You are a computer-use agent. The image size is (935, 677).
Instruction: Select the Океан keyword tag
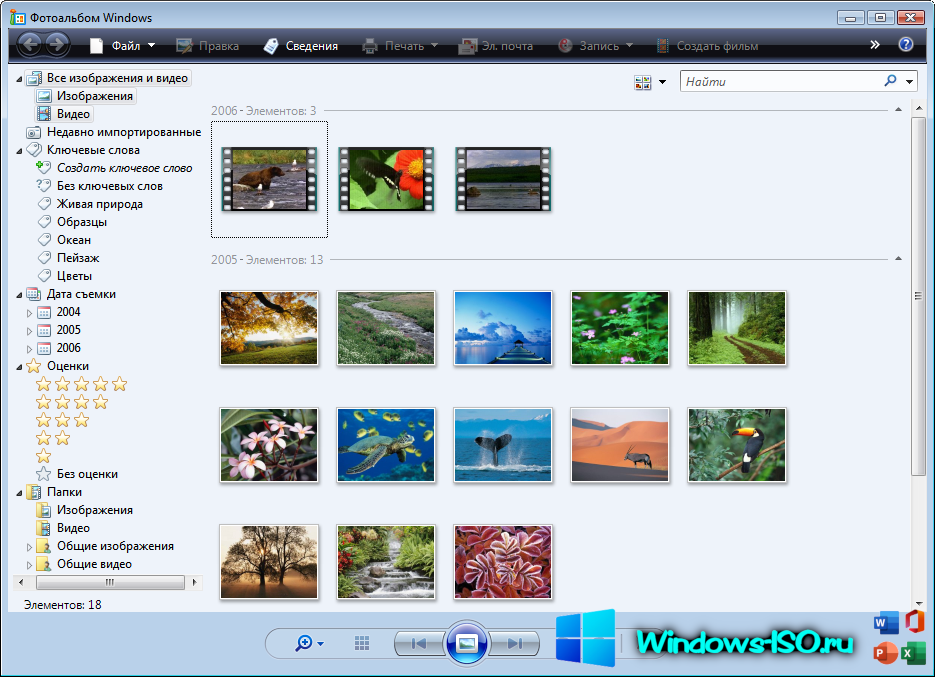tap(64, 240)
